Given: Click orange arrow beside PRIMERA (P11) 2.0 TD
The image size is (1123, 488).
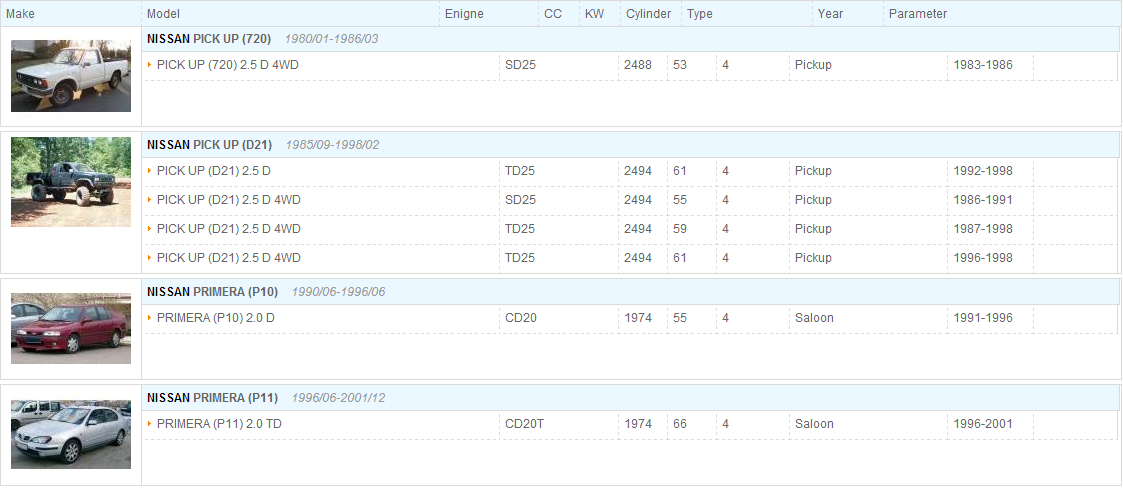Looking at the screenshot, I should [150, 424].
